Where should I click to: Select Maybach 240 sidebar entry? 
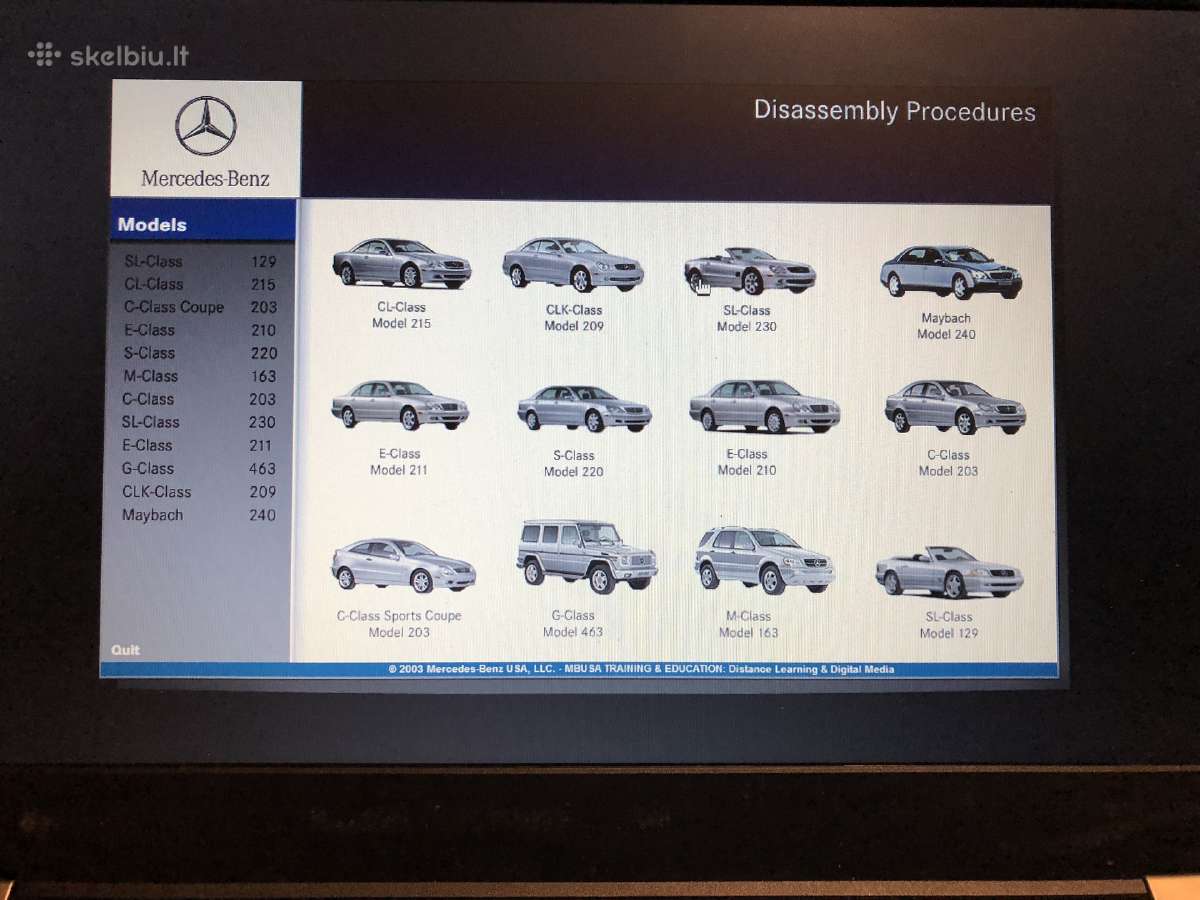pyautogui.click(x=200, y=515)
